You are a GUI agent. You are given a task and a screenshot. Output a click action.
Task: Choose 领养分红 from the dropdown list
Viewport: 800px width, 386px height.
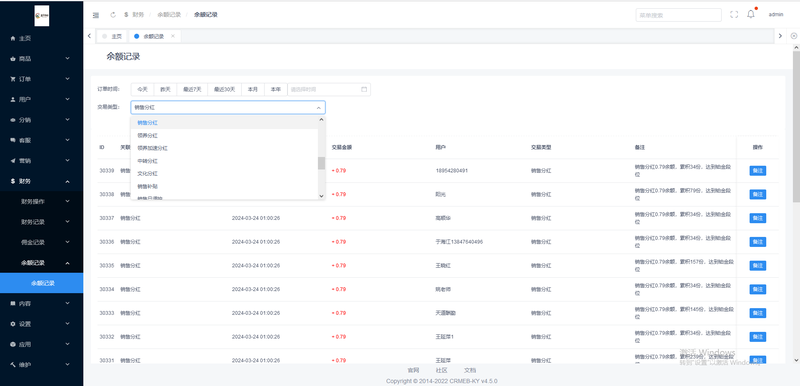click(224, 136)
